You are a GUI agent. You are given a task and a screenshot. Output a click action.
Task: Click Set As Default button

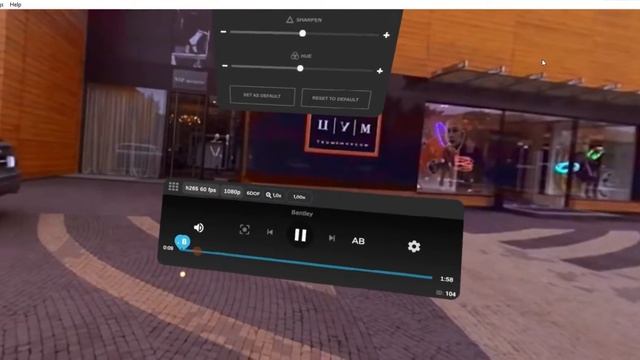pyautogui.click(x=262, y=96)
